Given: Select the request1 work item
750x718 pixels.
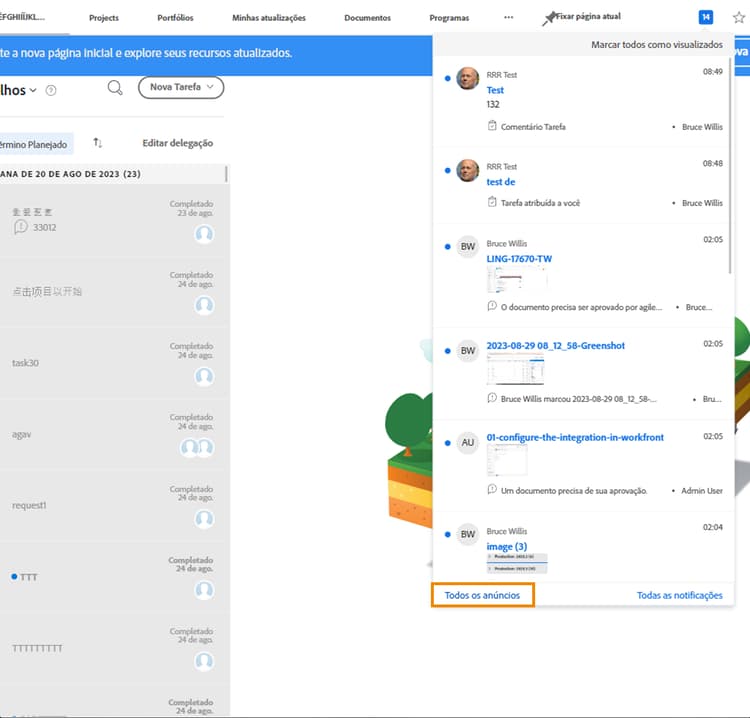Looking at the screenshot, I should click(x=113, y=506).
